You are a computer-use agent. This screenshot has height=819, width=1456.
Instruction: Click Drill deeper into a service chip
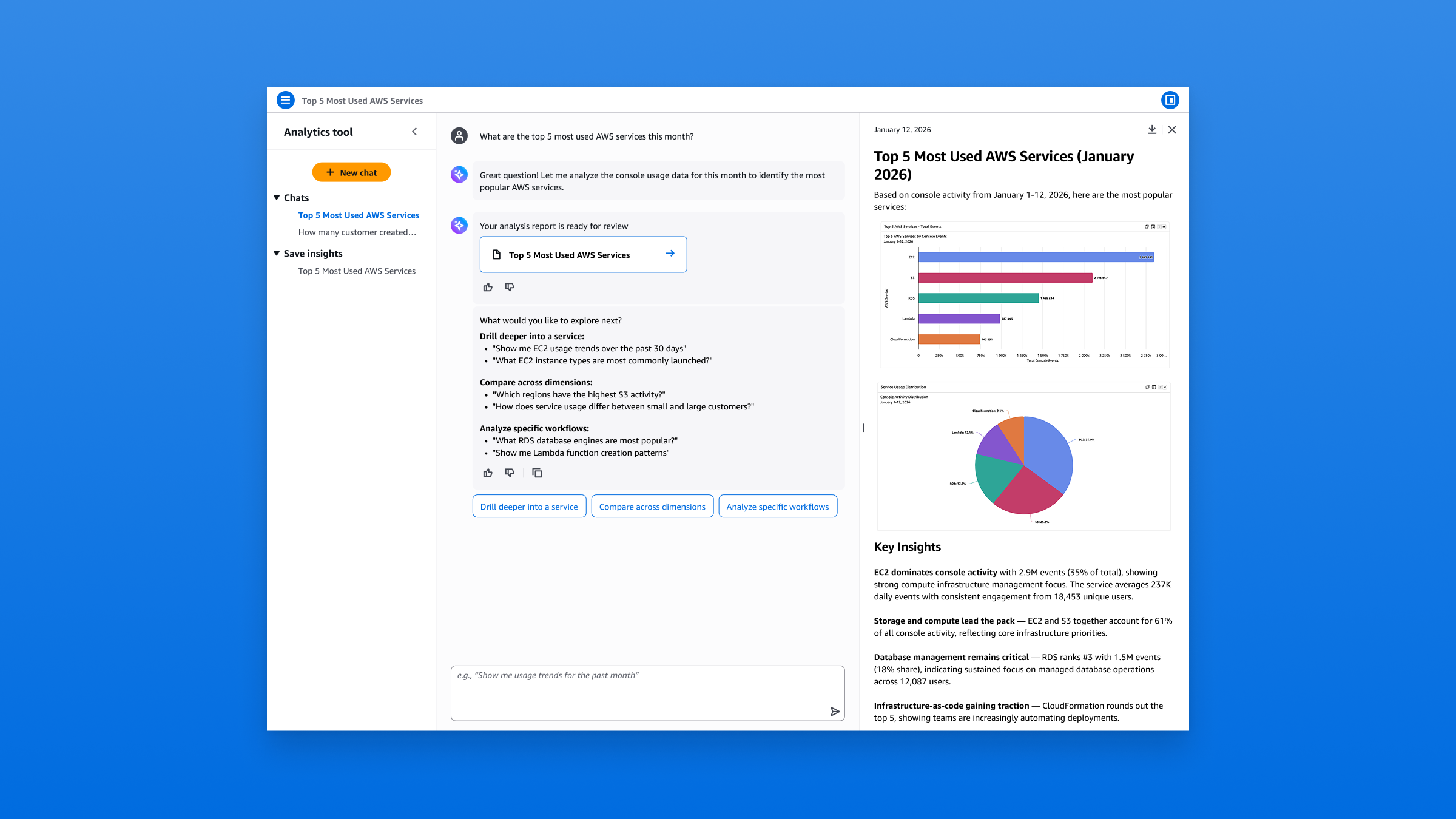tap(529, 507)
